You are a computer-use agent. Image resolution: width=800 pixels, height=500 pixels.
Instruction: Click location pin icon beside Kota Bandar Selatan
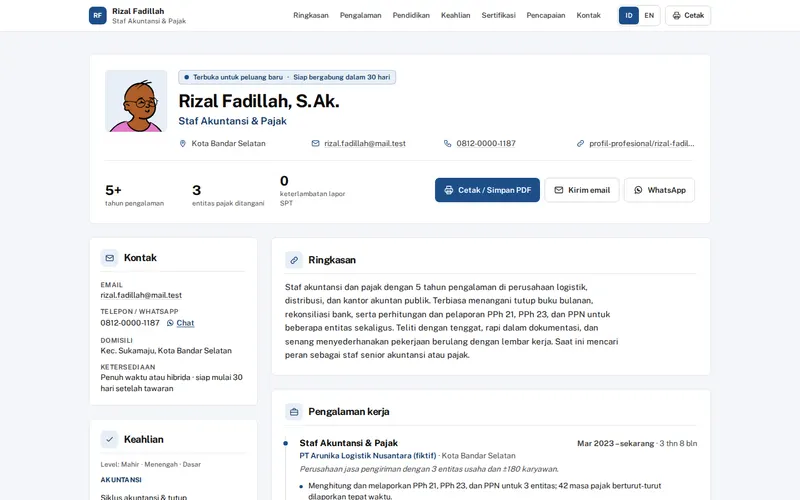coord(183,143)
